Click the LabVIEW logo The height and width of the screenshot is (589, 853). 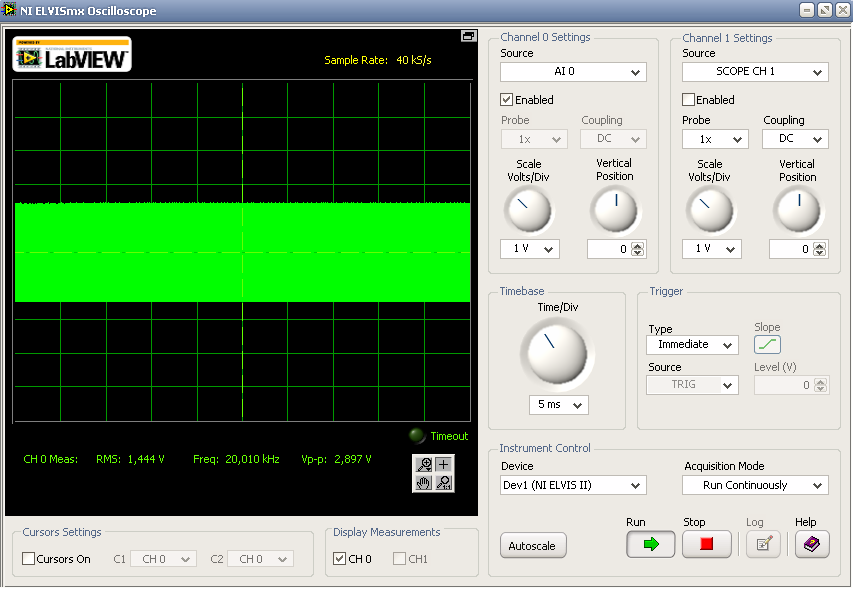pos(72,54)
